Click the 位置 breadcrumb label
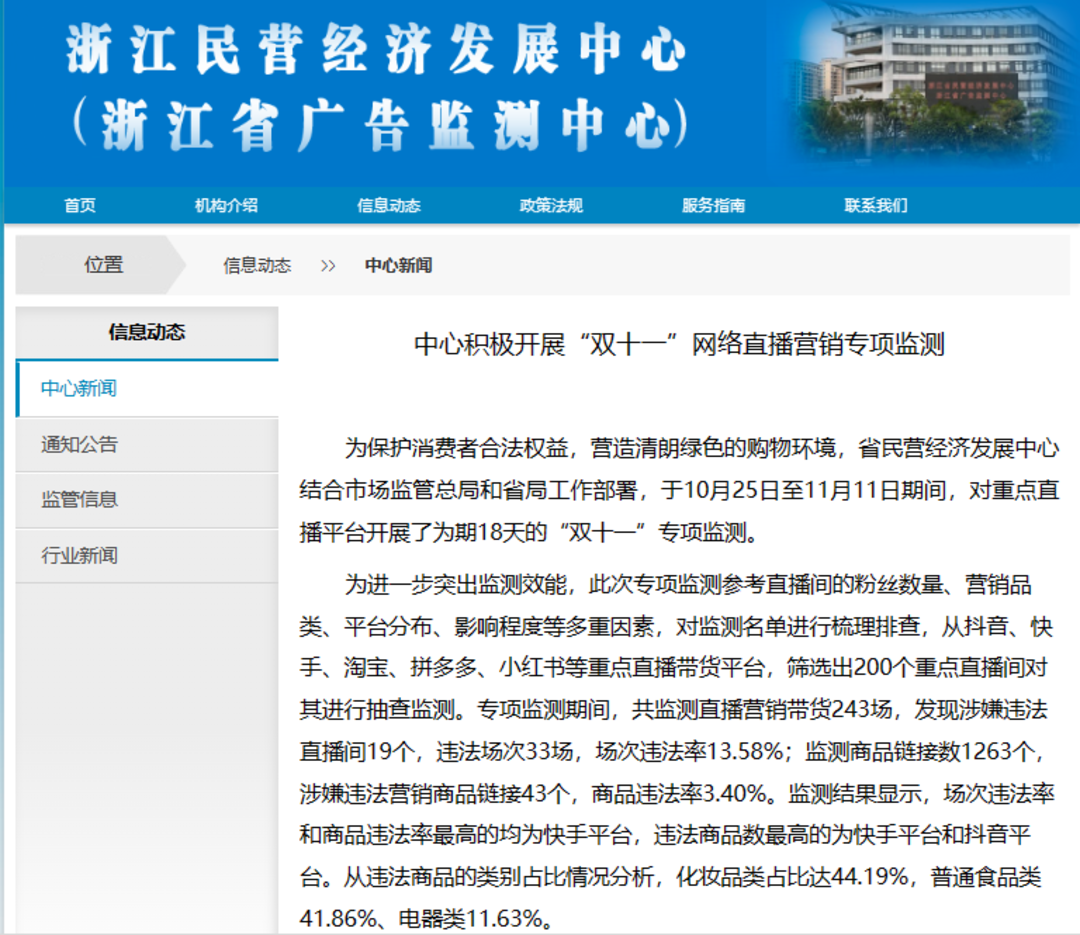The image size is (1080, 935). pos(104,265)
